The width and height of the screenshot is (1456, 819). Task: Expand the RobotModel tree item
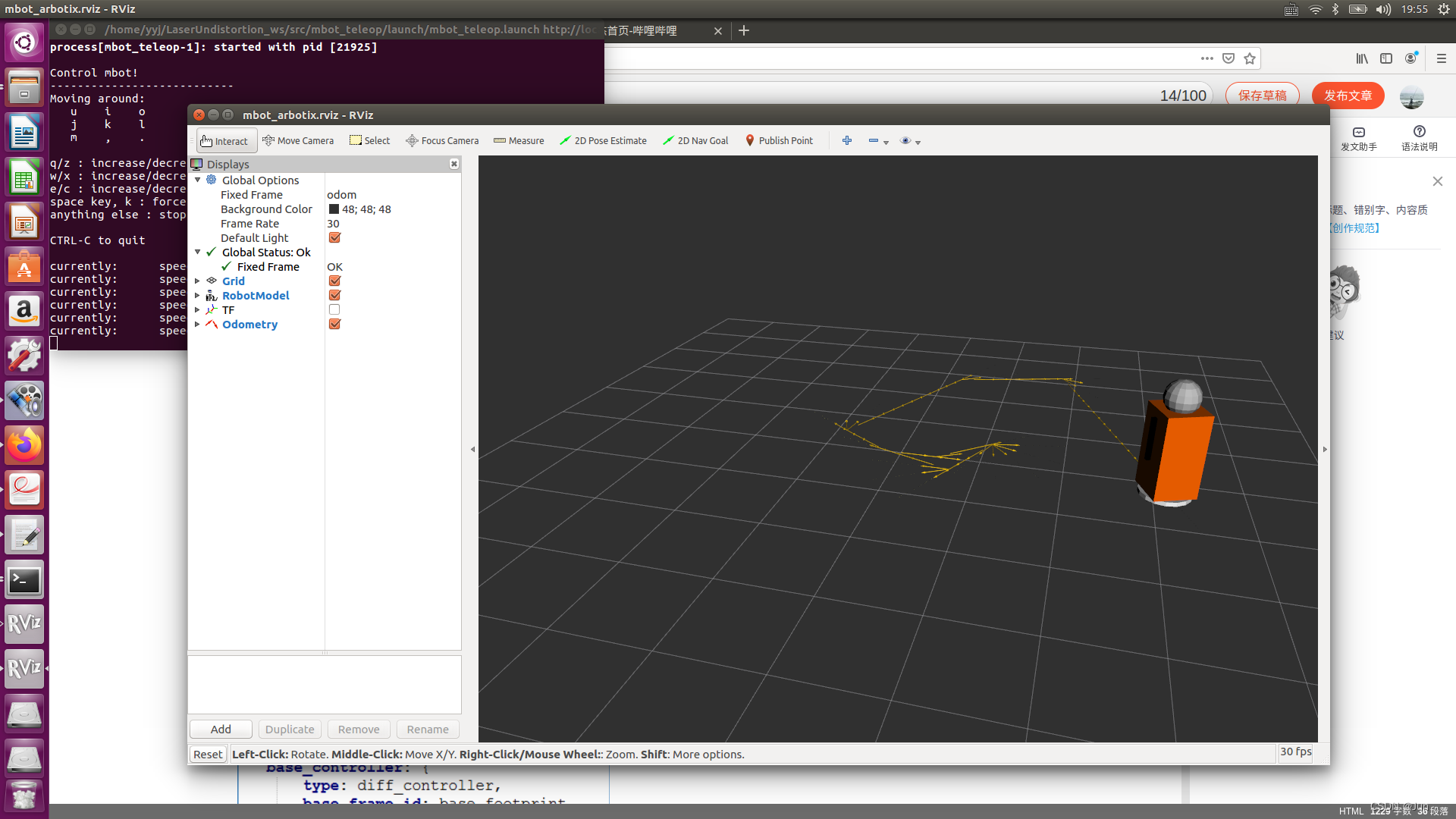[x=198, y=295]
